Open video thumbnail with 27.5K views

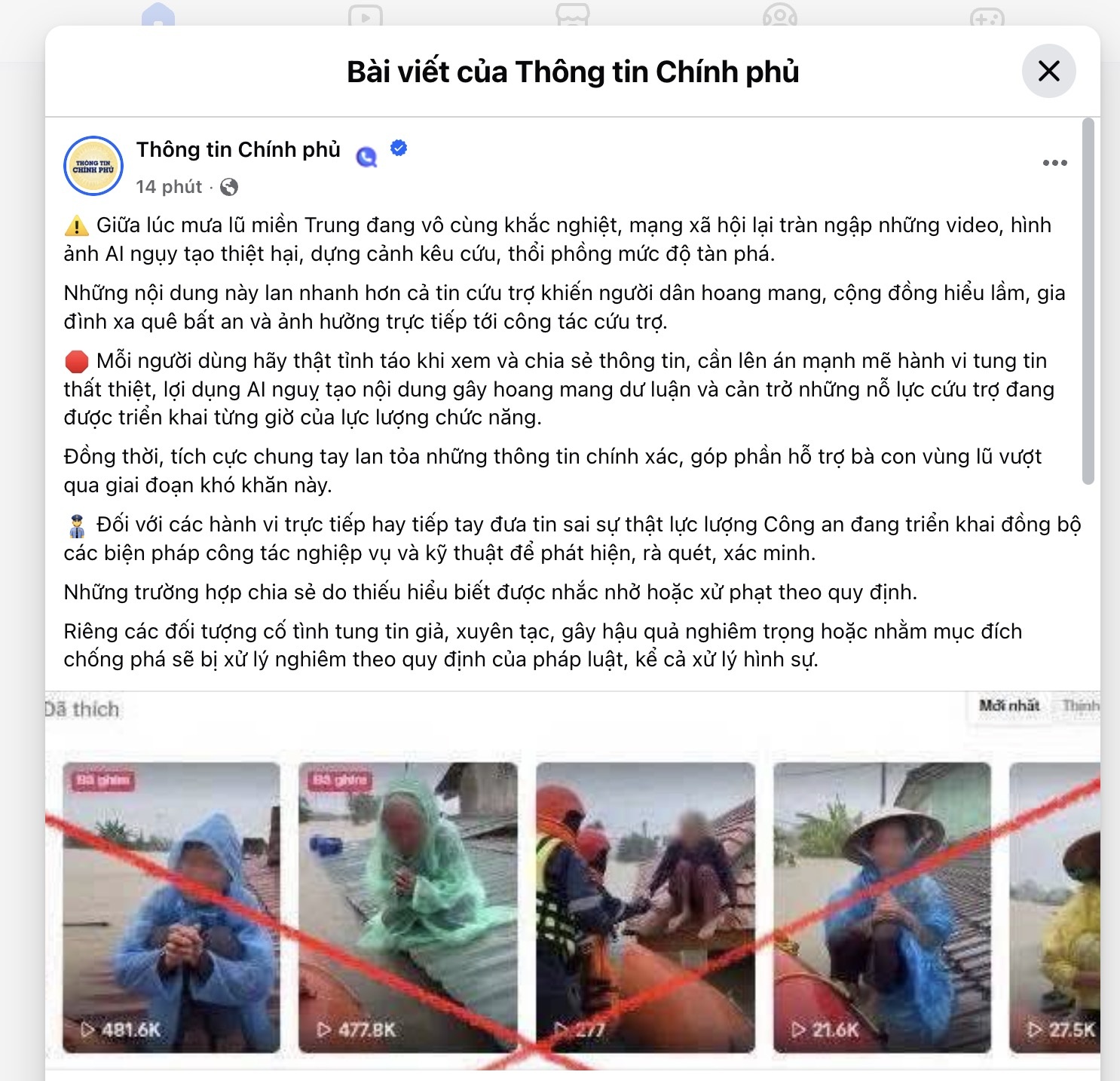pos(1054,908)
